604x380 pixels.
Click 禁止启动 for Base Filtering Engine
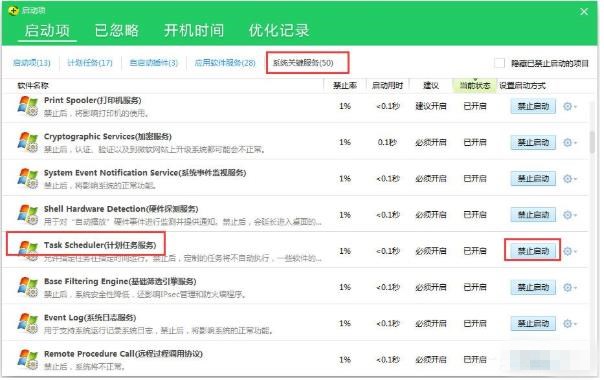point(533,288)
